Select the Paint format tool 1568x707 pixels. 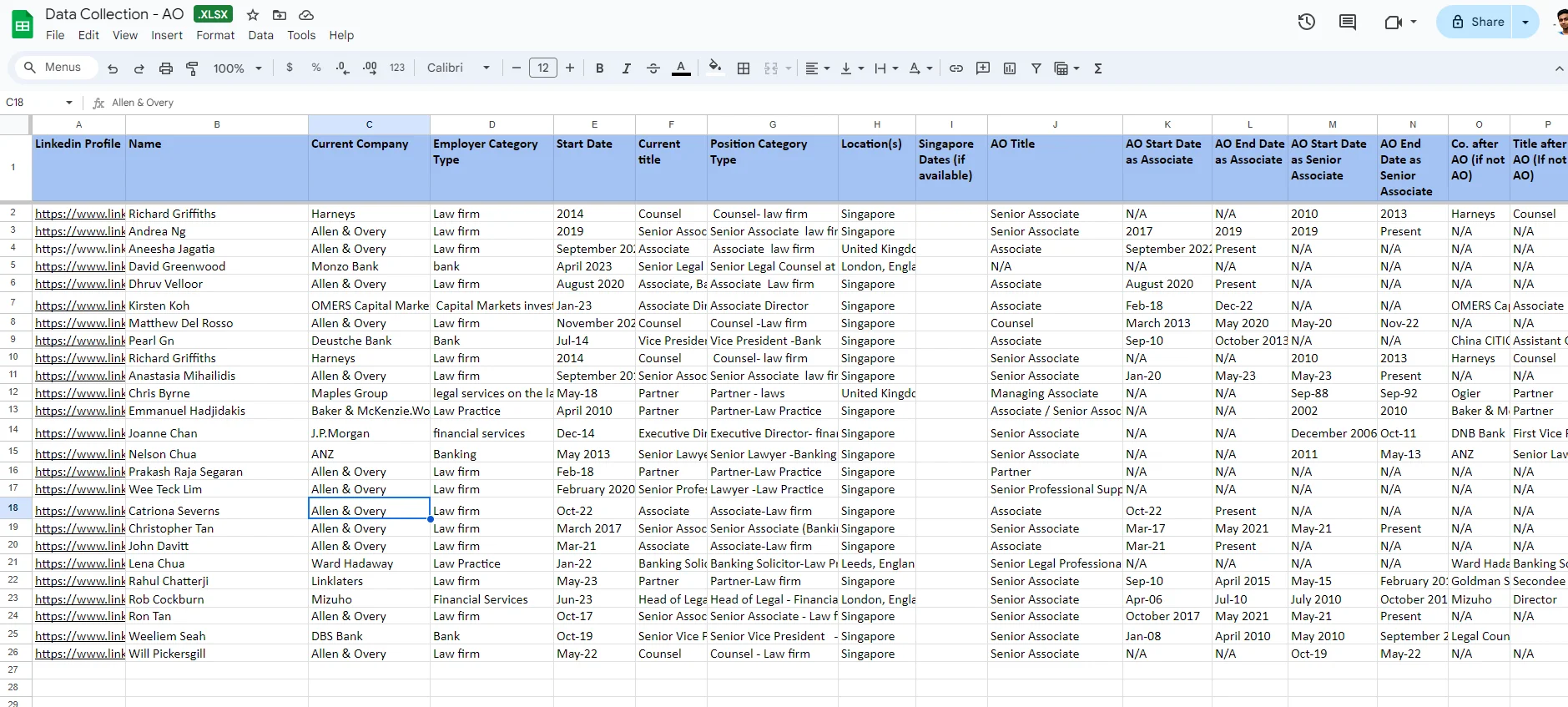pyautogui.click(x=192, y=68)
